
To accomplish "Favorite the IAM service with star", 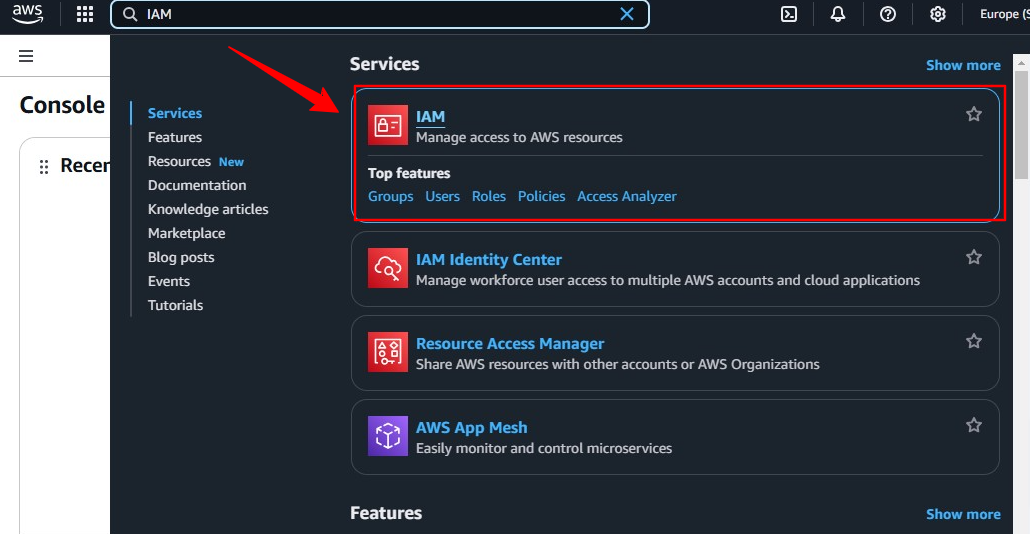I will click(973, 114).
